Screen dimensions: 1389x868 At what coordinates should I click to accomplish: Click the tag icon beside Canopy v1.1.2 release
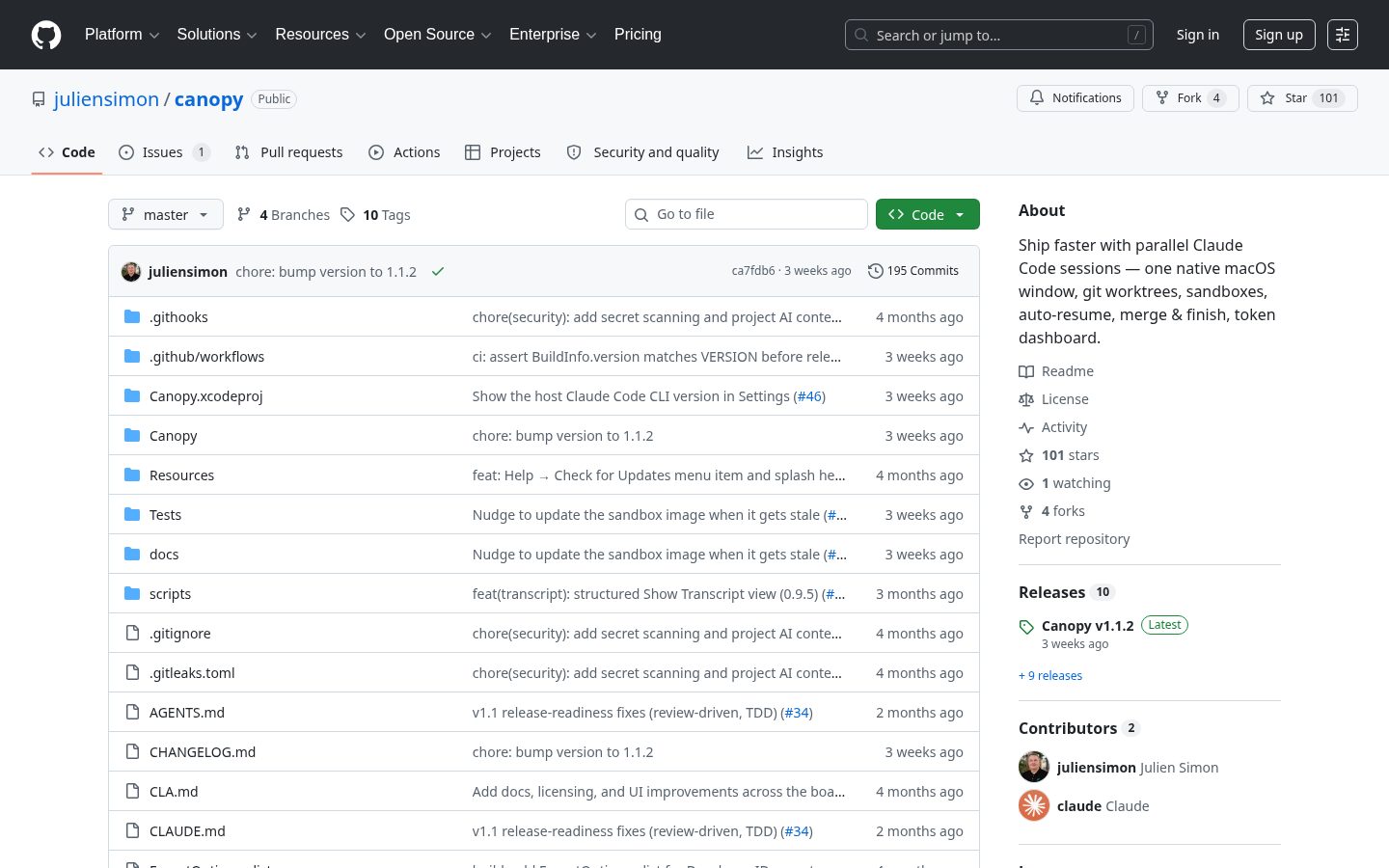click(x=1026, y=627)
